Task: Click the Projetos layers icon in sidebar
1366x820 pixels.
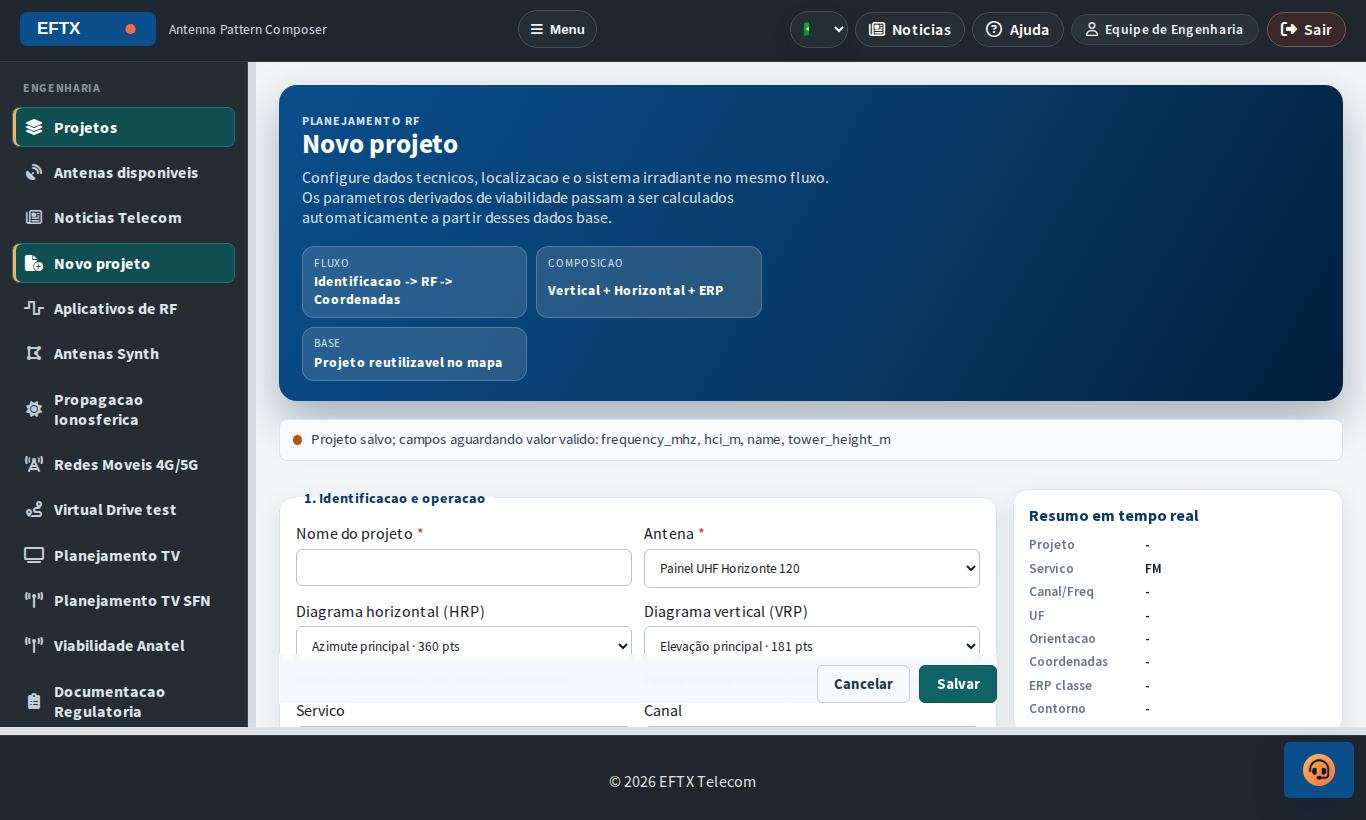Action: point(34,127)
